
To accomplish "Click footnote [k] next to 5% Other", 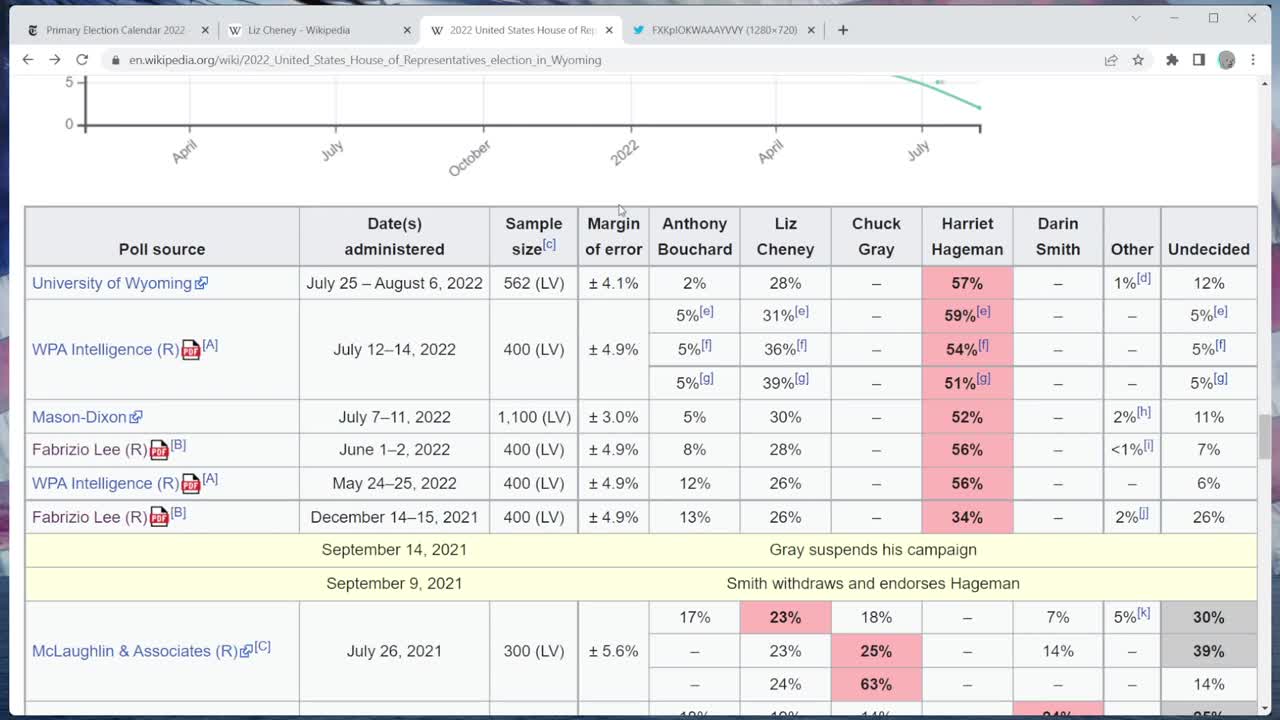I will (x=1143, y=613).
